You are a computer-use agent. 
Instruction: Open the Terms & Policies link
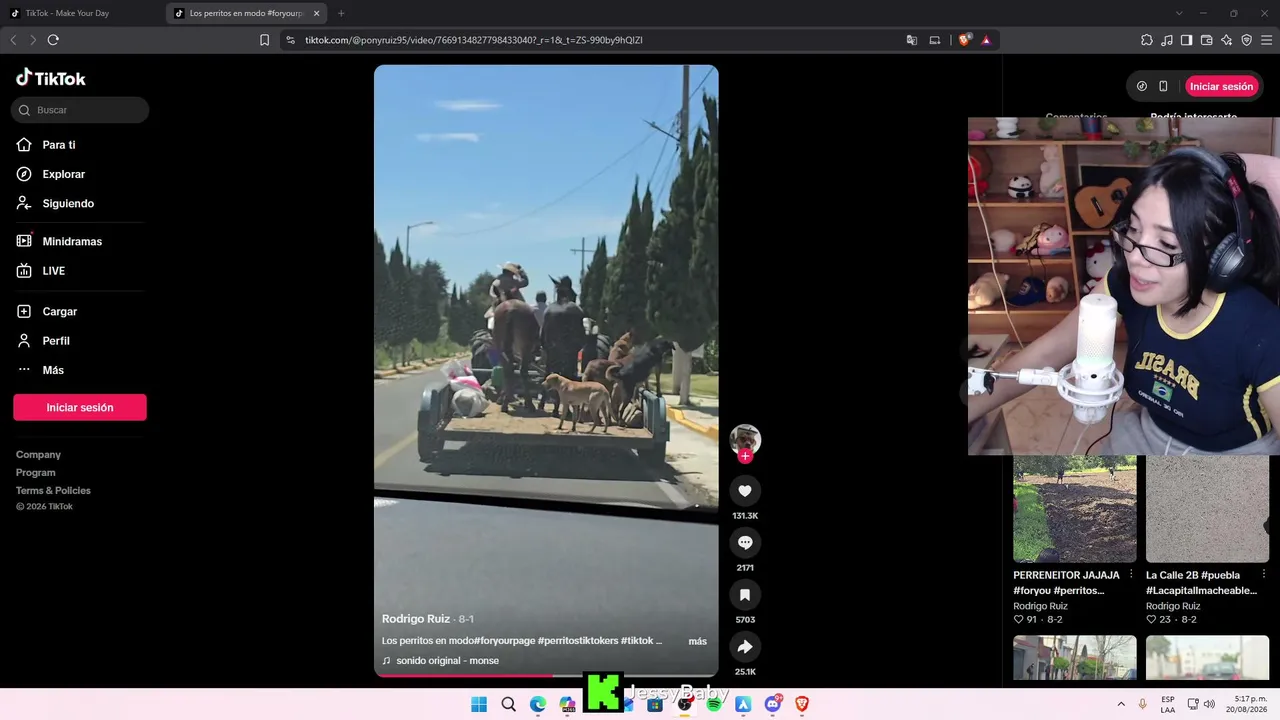coord(53,491)
